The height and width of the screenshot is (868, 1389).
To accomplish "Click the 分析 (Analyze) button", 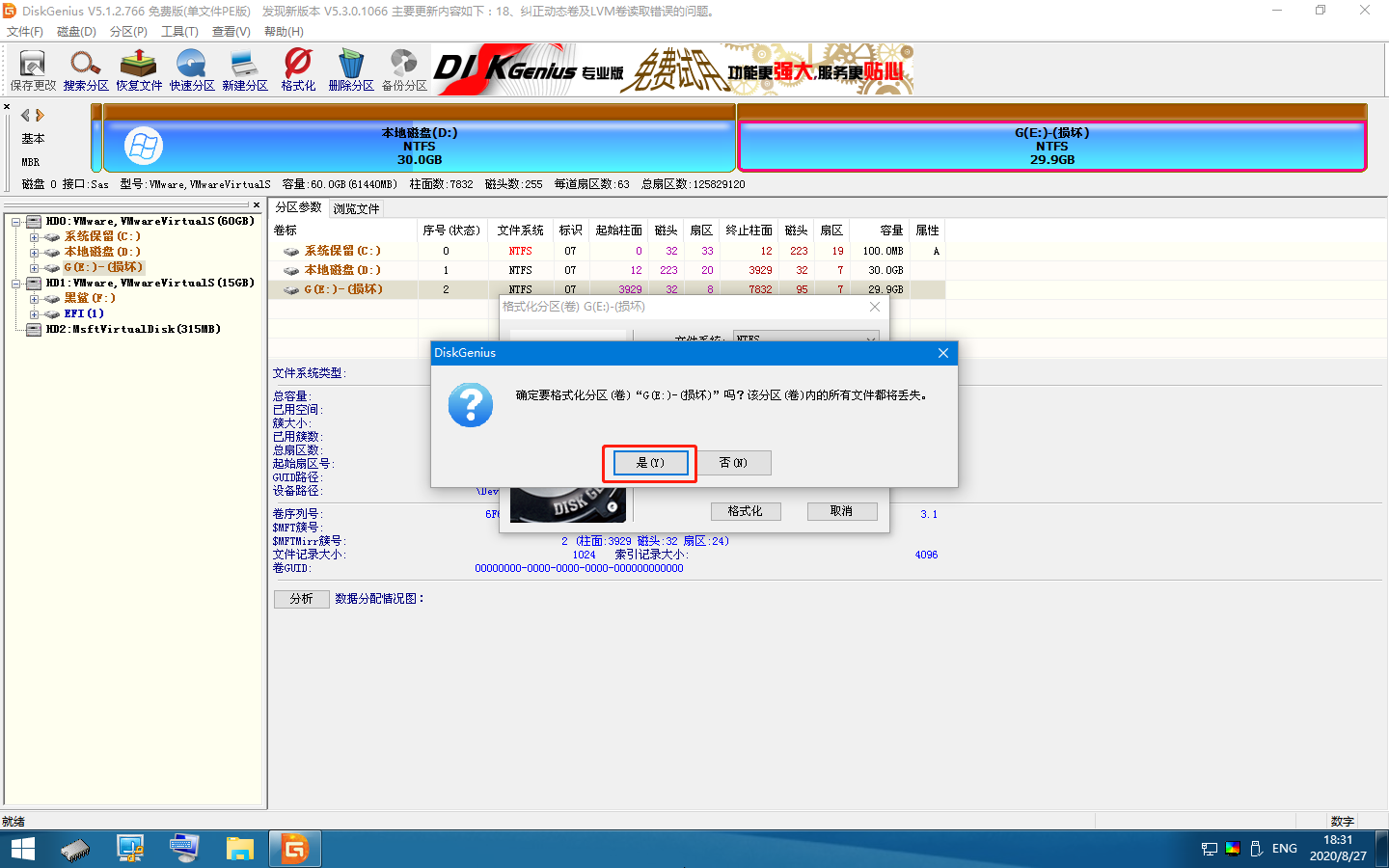I will tap(302, 599).
